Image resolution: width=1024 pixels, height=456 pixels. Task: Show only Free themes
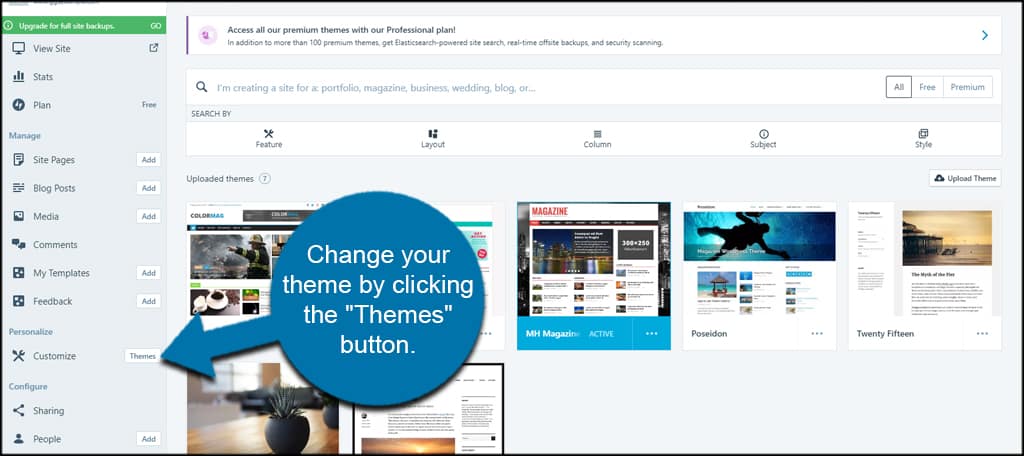click(x=927, y=87)
